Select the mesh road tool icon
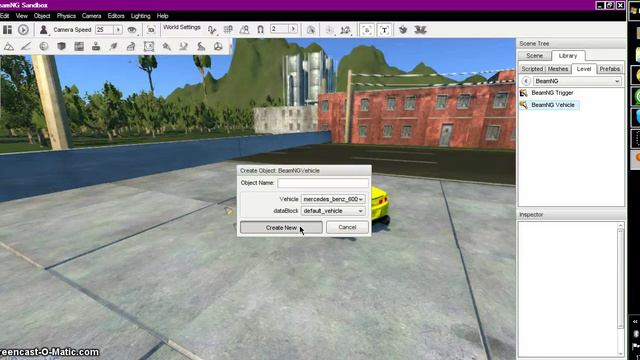640x360 pixels. point(131,47)
